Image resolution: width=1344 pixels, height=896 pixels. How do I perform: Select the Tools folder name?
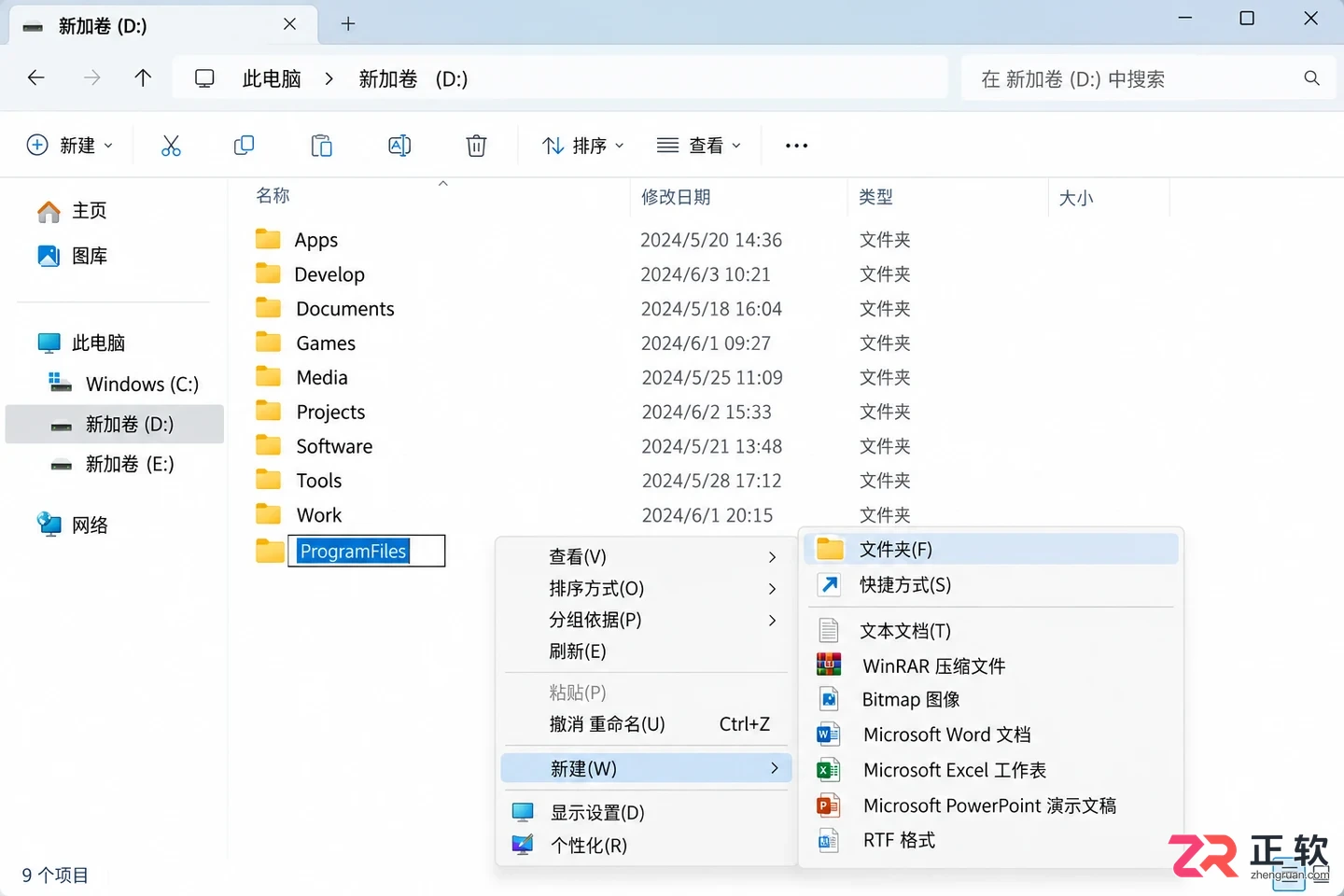pyautogui.click(x=319, y=481)
